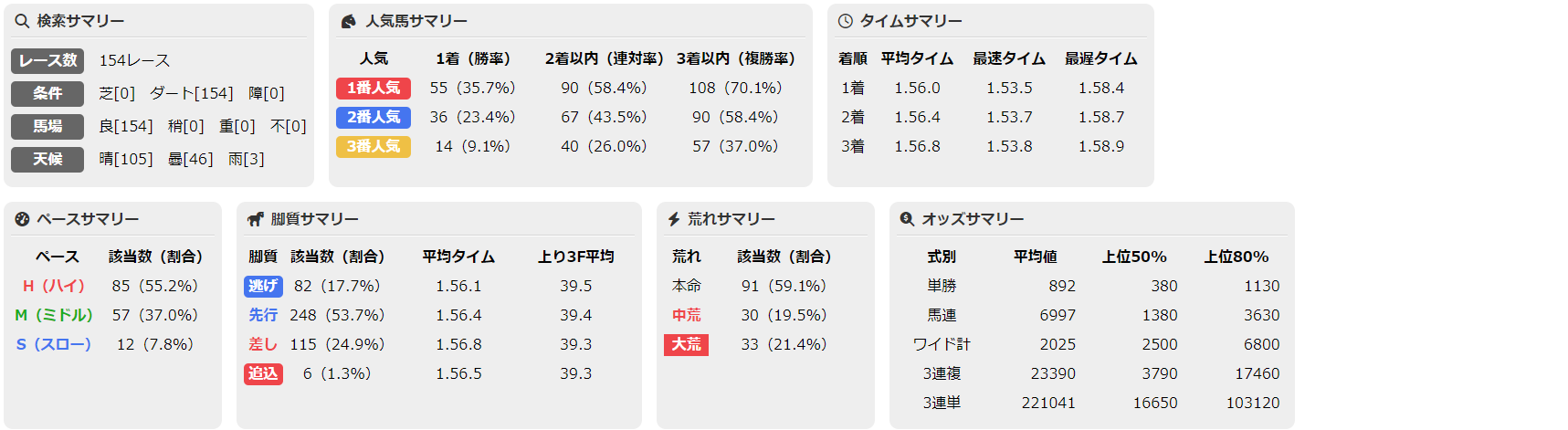Click the 差し running-style label
The image size is (1568, 430).
tap(263, 344)
